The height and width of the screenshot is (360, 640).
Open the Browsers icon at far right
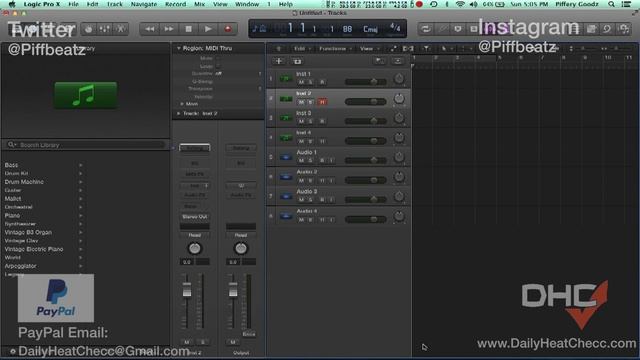tap(624, 29)
